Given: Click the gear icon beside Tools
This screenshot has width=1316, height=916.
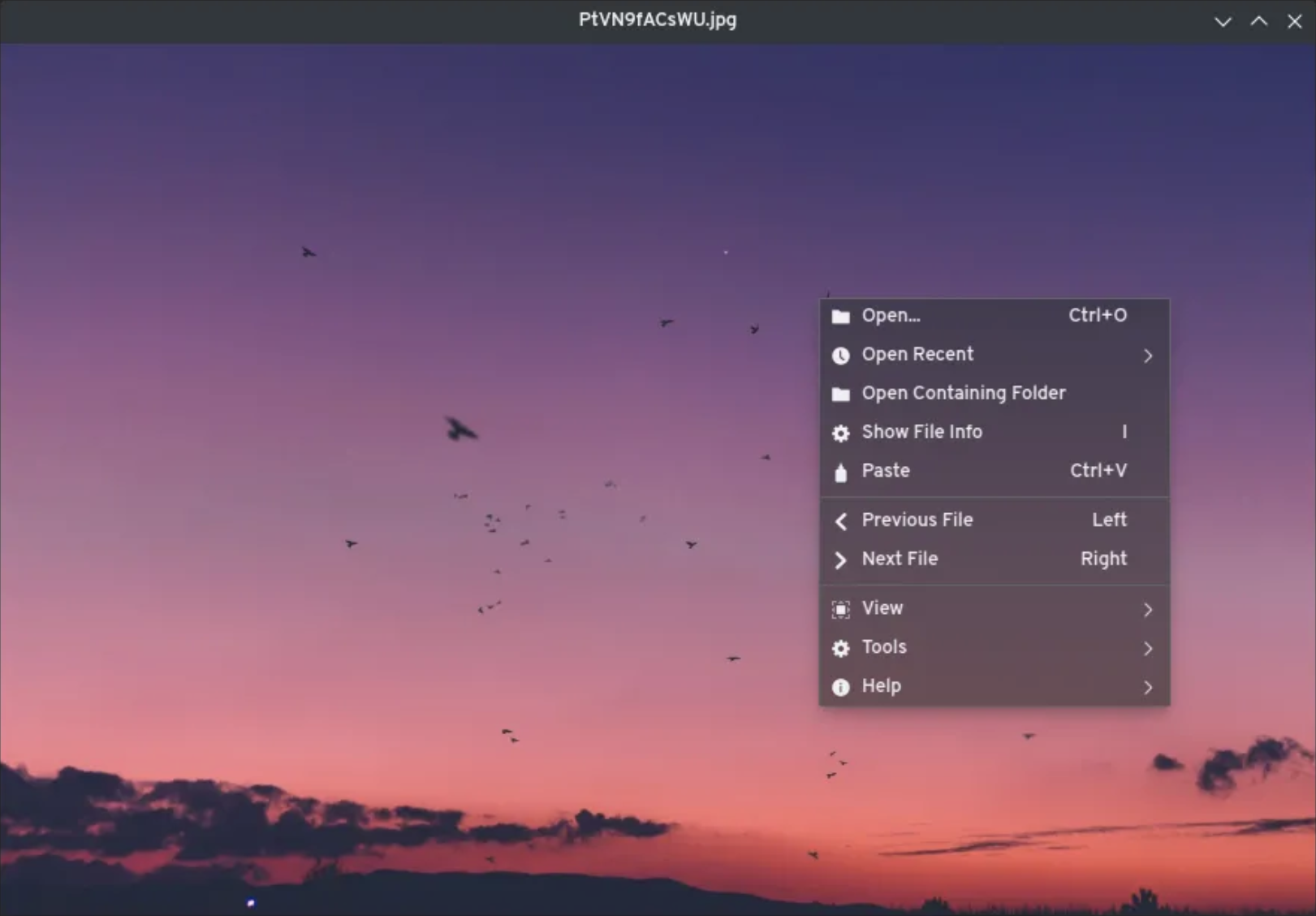Looking at the screenshot, I should [x=841, y=648].
